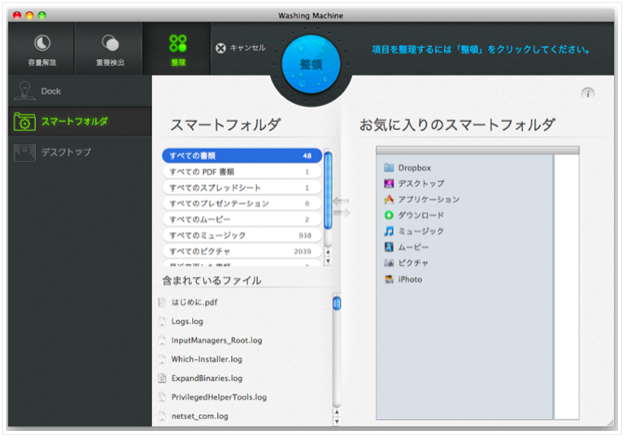Select file ExpandBinaries.log

click(x=206, y=379)
